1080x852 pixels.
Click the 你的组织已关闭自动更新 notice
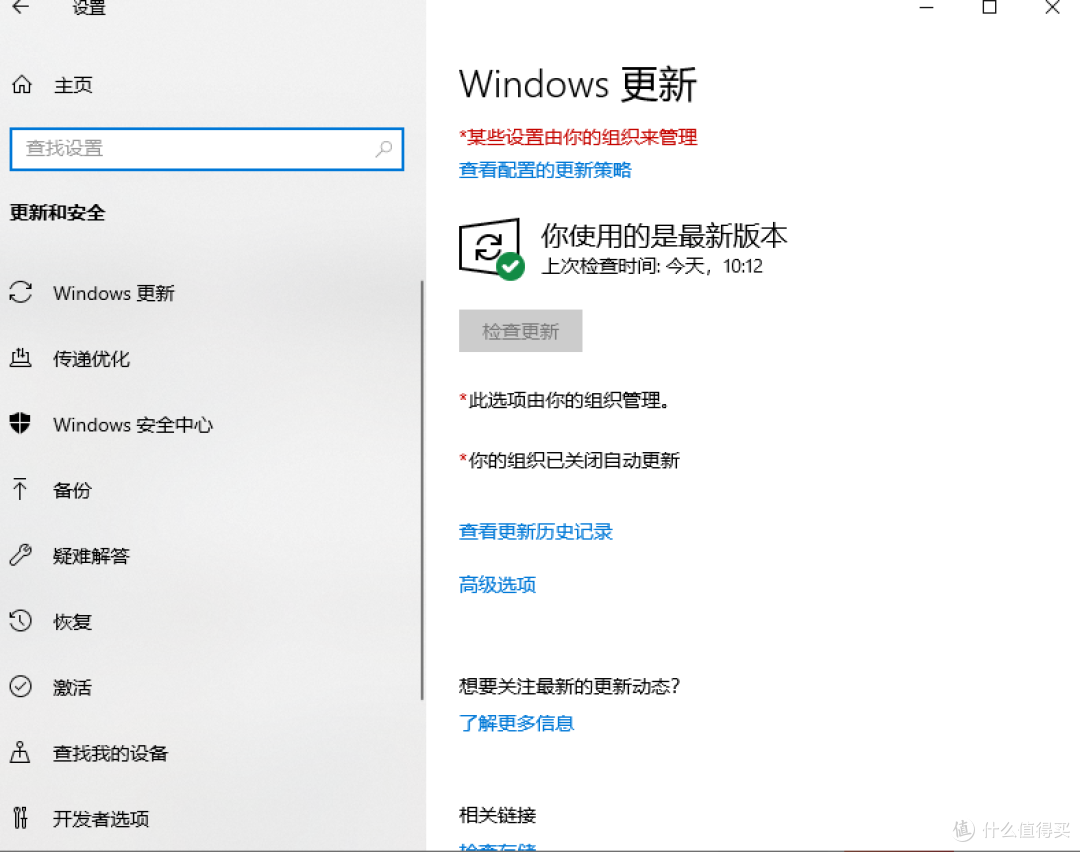pos(570,460)
